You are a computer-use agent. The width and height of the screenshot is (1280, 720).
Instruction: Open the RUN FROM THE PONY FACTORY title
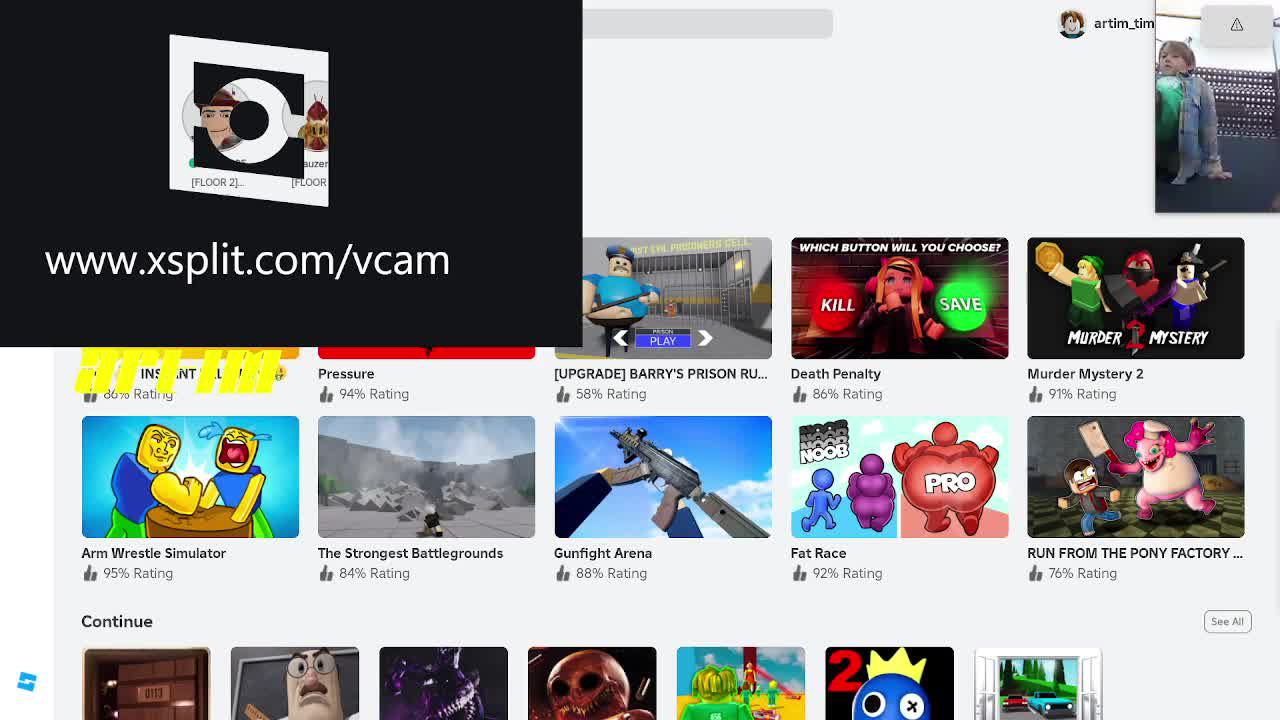[1135, 553]
